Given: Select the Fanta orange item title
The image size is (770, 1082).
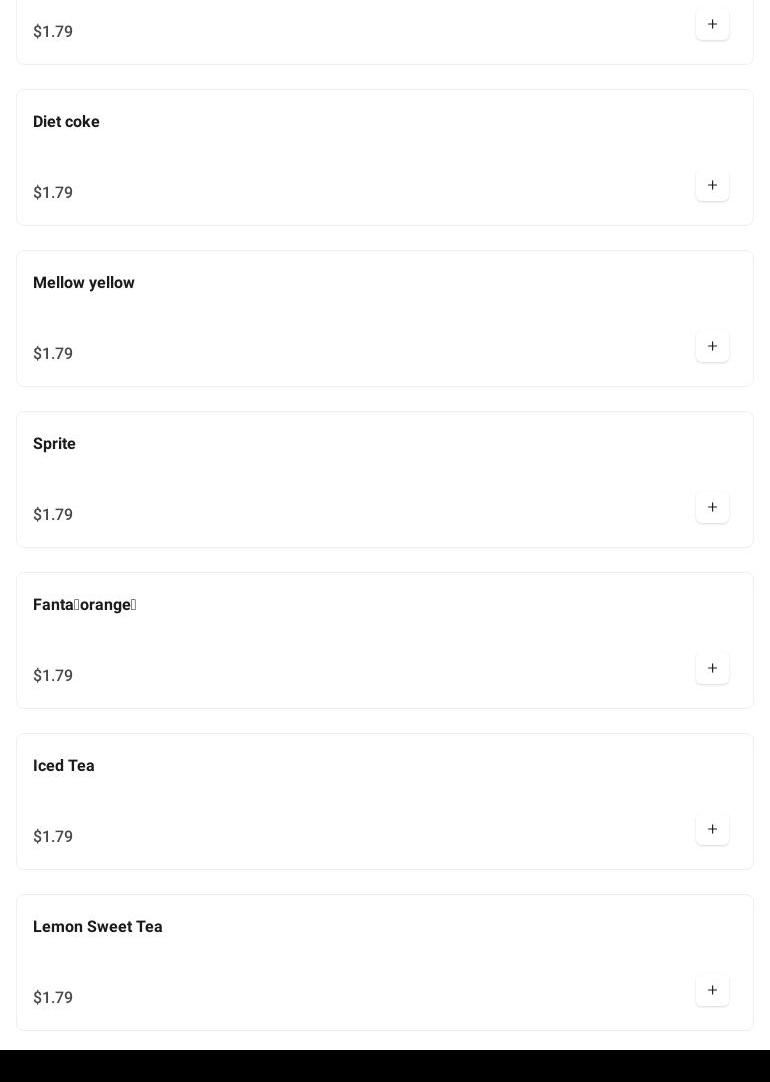Looking at the screenshot, I should click(x=84, y=605).
